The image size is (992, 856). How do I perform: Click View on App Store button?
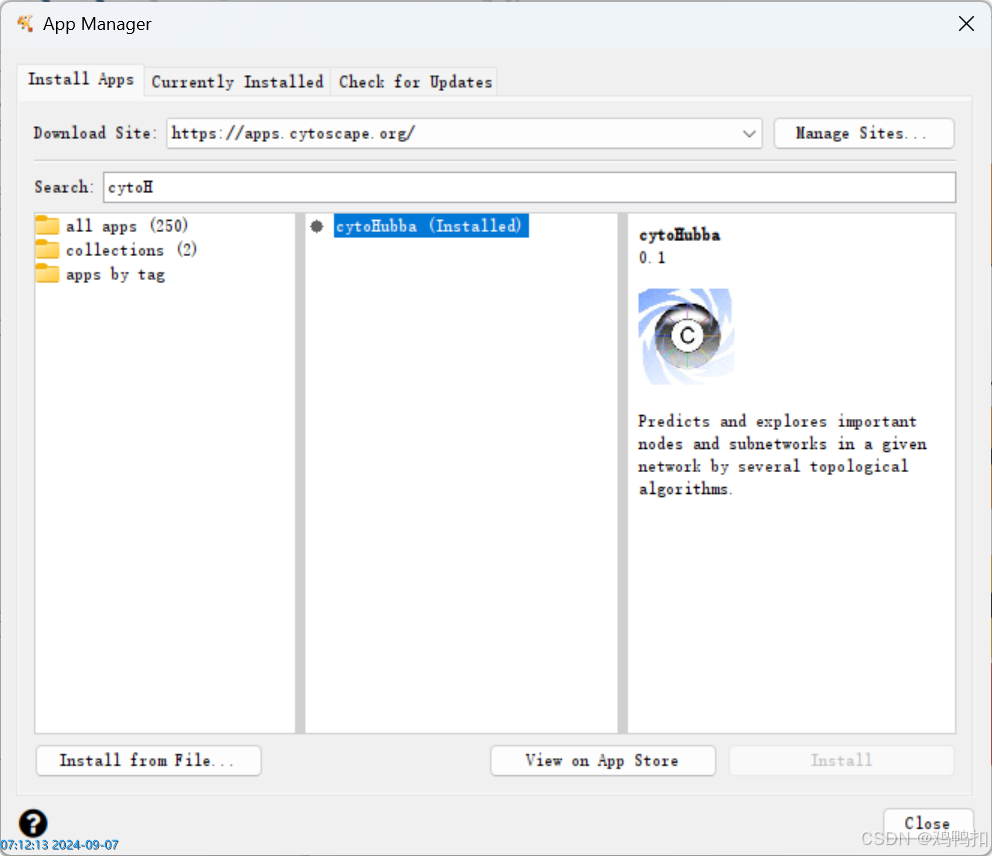tap(603, 760)
